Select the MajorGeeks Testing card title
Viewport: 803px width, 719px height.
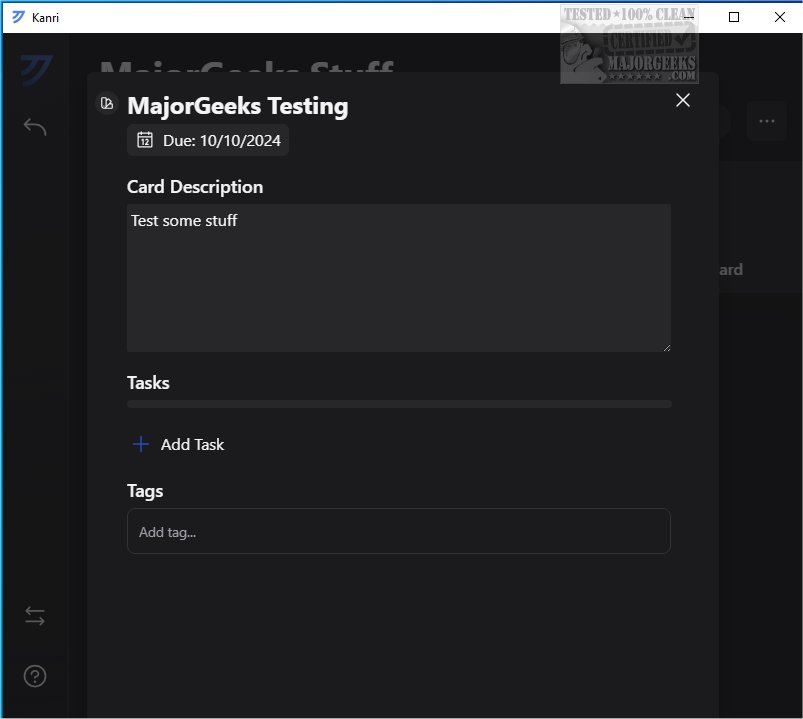238,105
